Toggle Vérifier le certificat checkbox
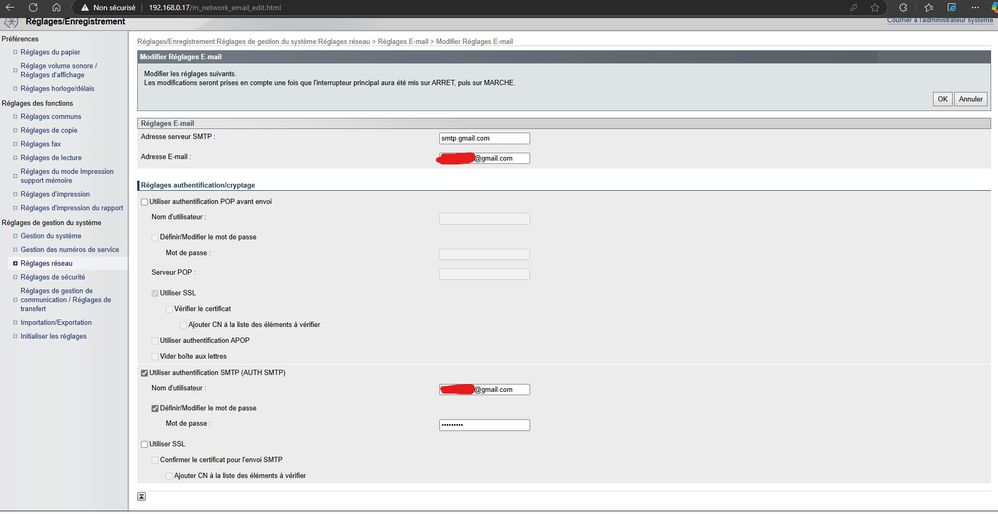Viewport: 998px width, 514px height. pos(169,309)
